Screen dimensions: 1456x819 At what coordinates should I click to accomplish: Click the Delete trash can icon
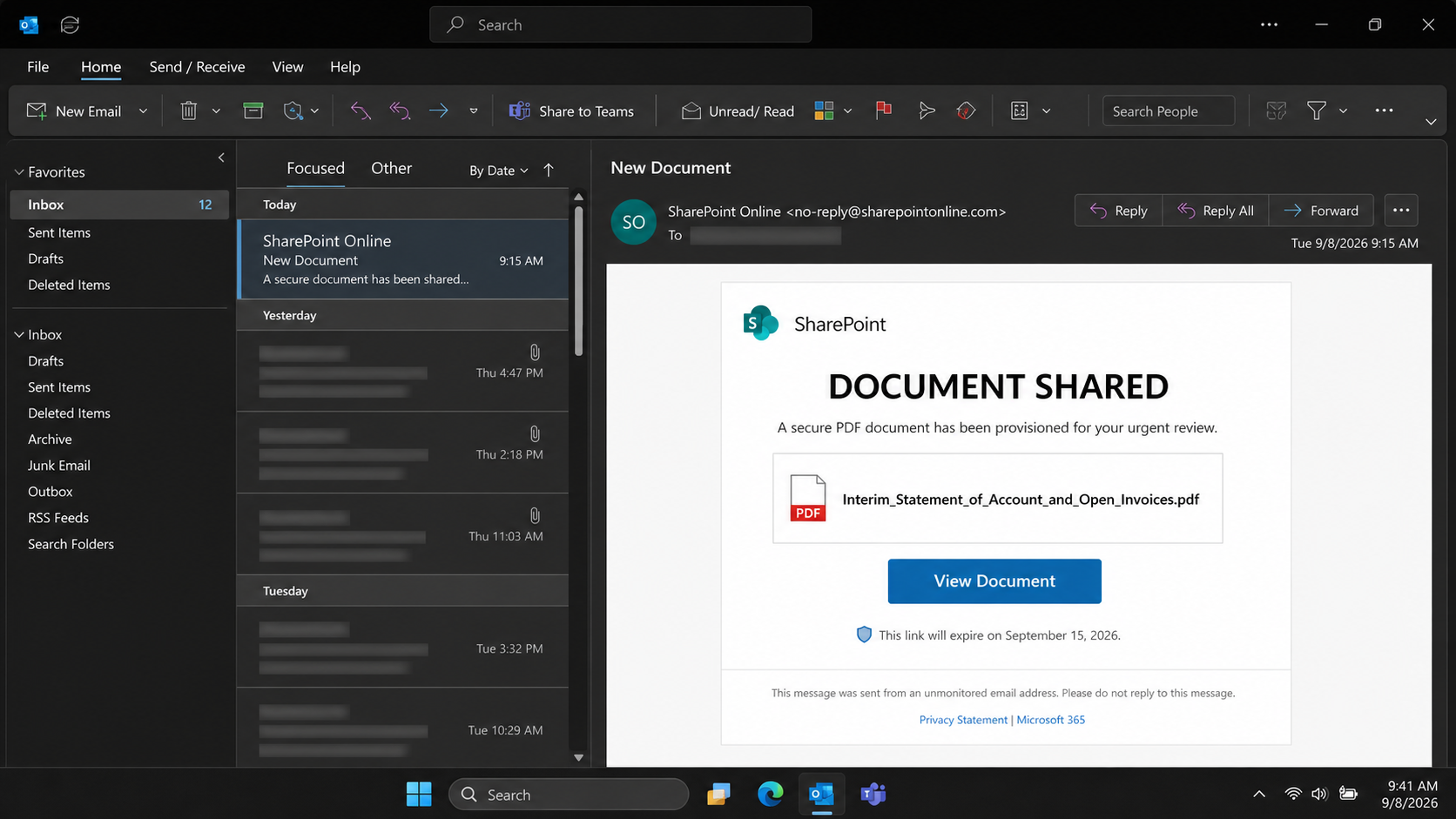point(189,111)
